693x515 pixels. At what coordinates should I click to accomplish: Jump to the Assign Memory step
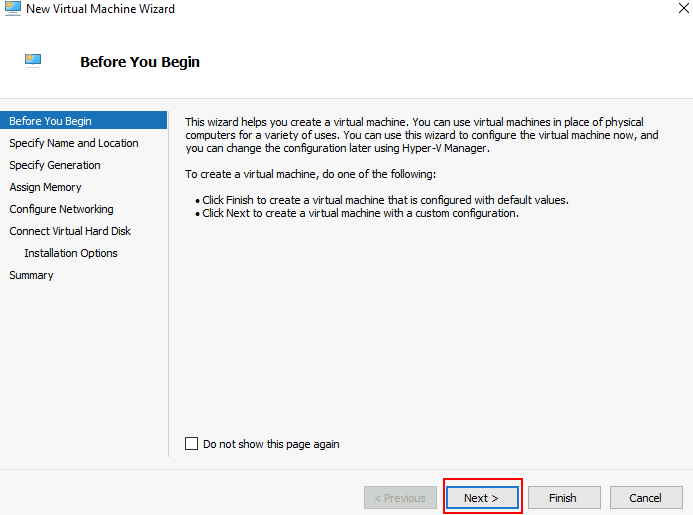(x=46, y=187)
